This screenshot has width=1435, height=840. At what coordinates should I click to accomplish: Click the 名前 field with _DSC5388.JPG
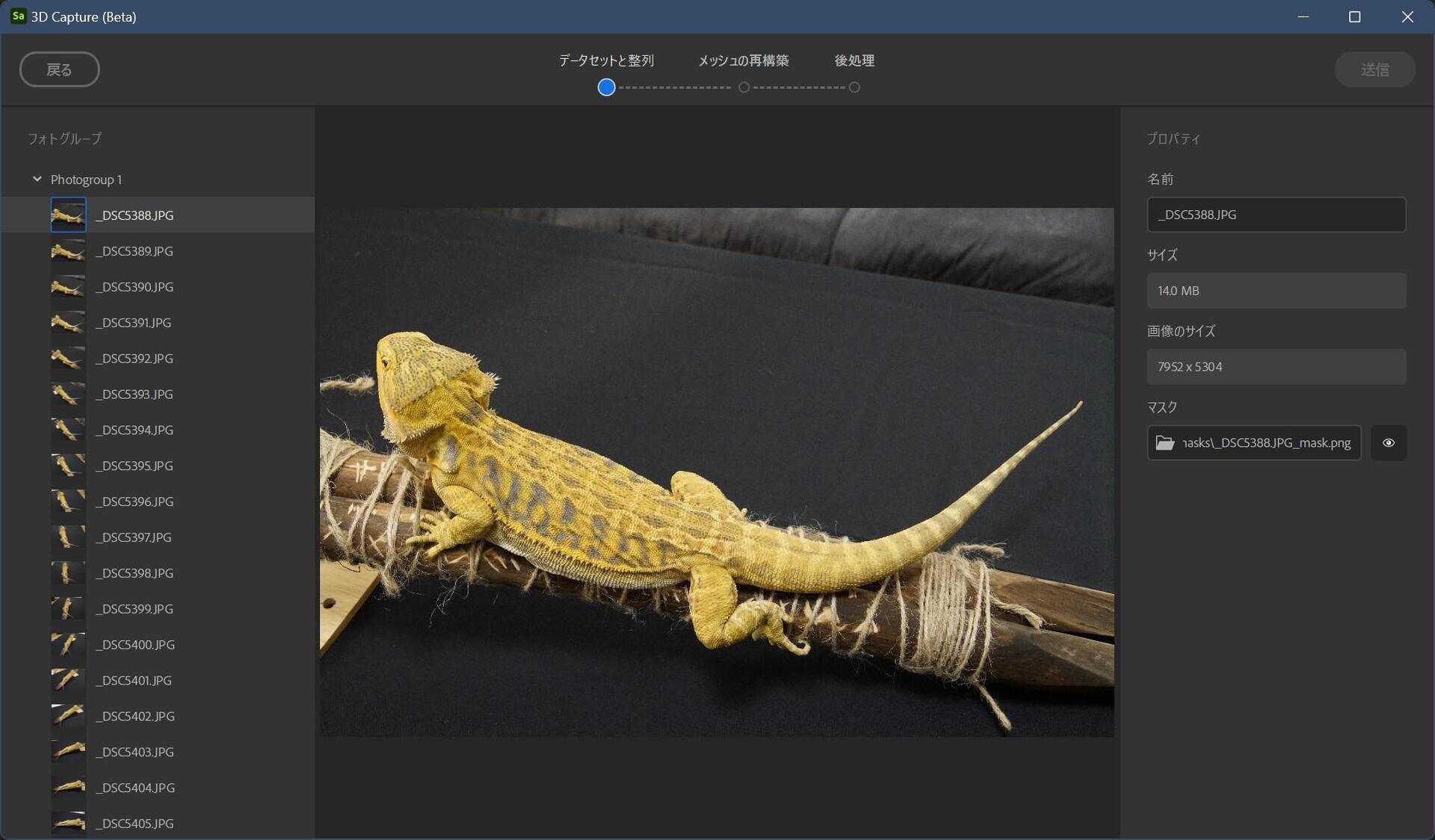click(1276, 214)
